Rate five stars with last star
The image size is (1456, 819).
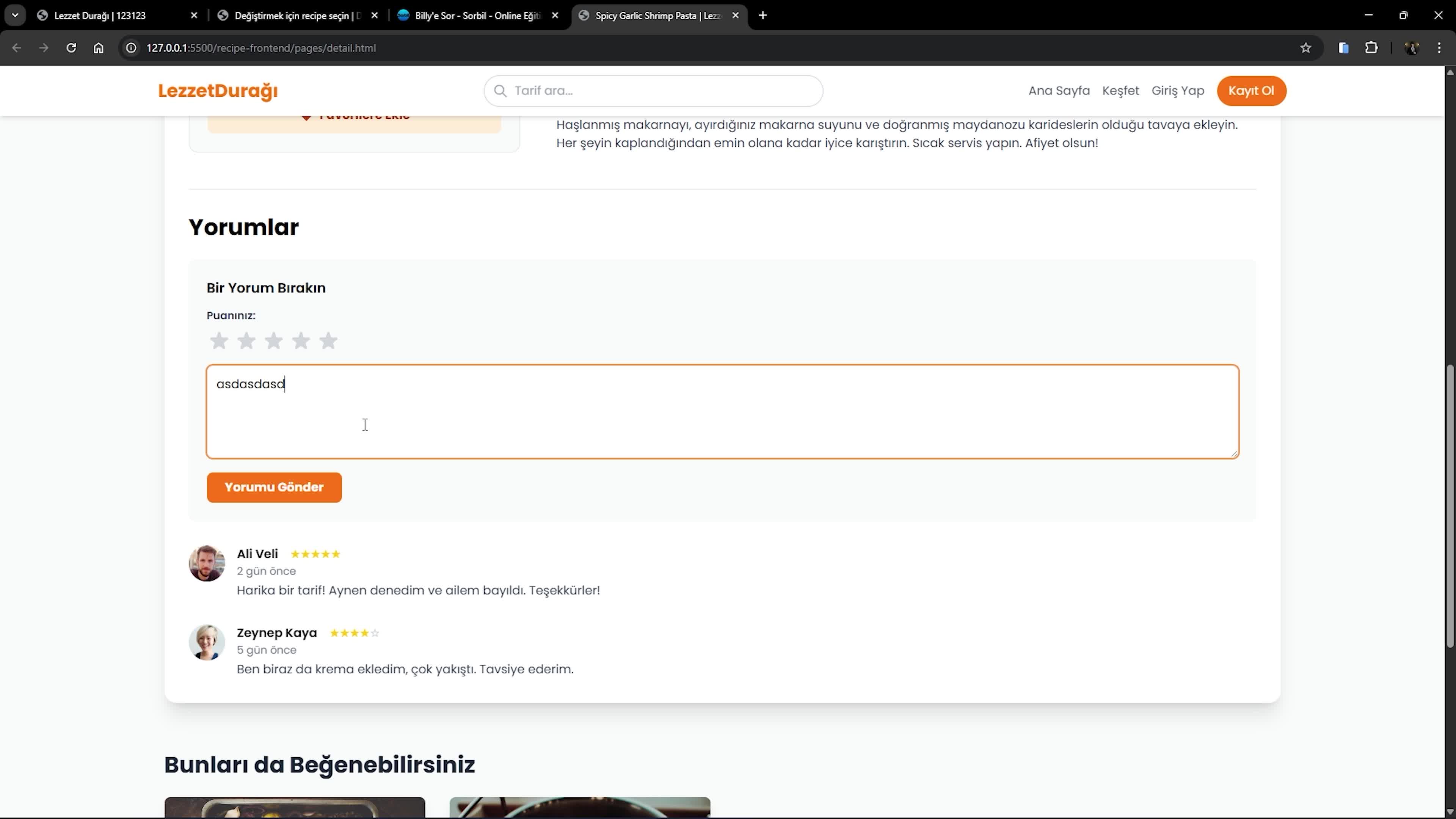(328, 341)
